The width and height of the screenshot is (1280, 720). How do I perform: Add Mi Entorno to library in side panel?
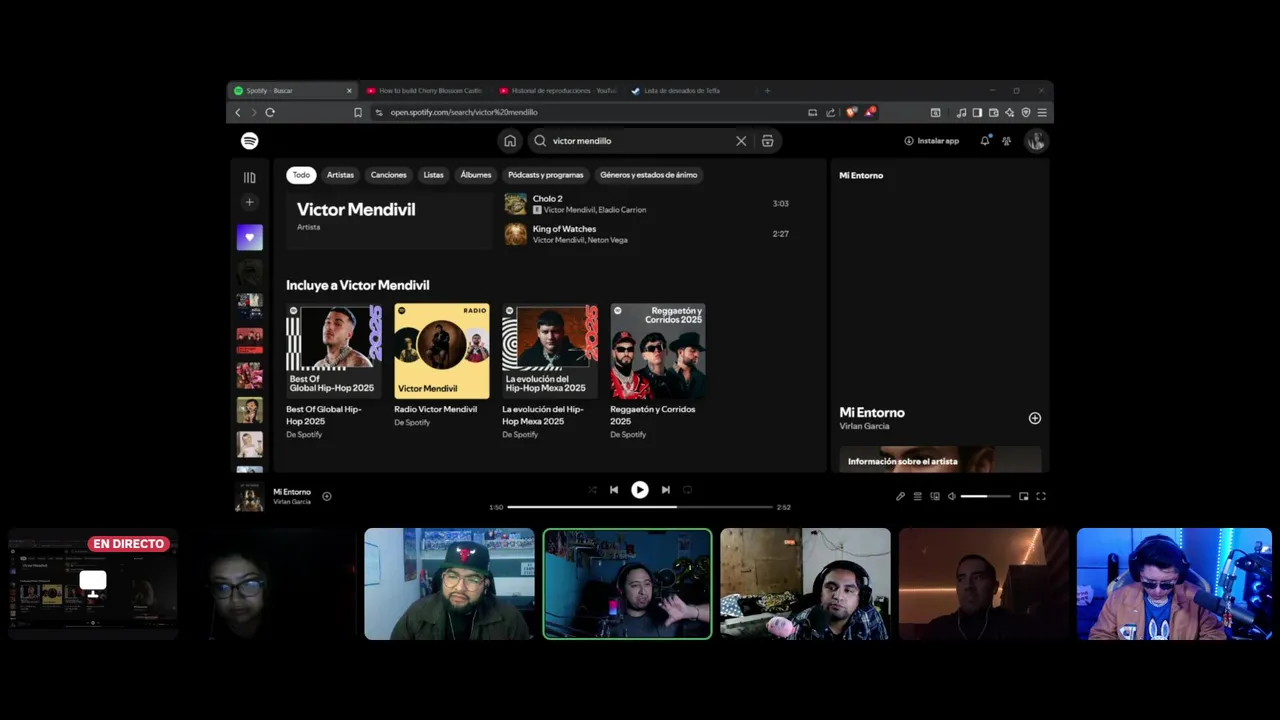tap(1035, 418)
